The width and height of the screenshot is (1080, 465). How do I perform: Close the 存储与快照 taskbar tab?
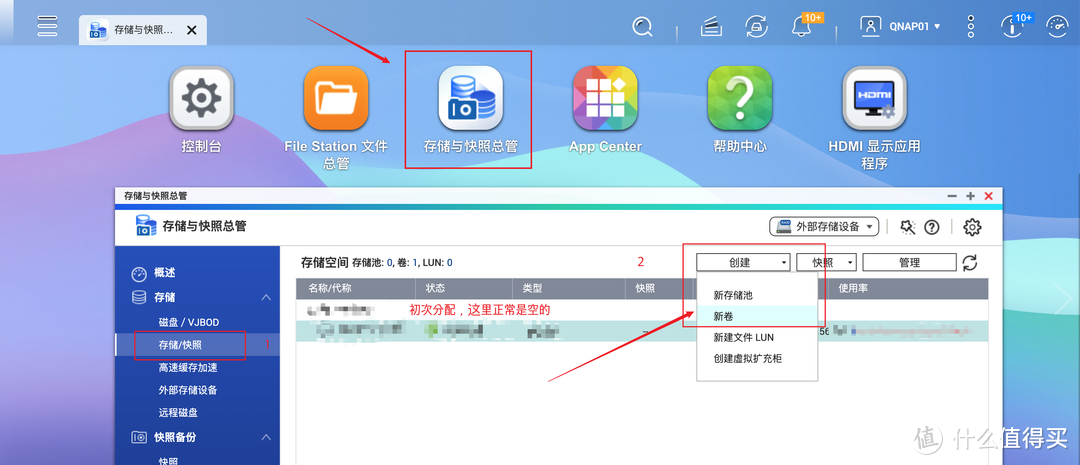point(191,30)
